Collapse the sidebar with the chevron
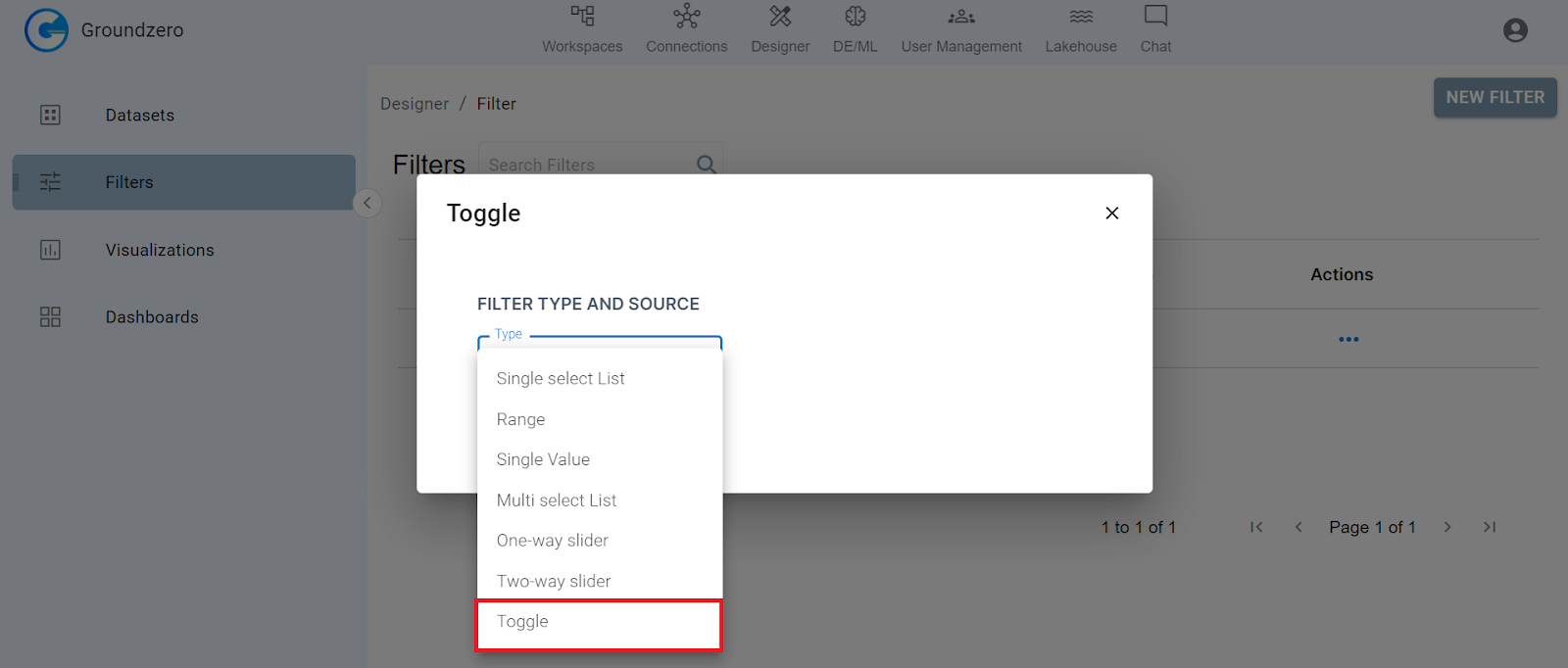The width and height of the screenshot is (1568, 668). tap(367, 203)
